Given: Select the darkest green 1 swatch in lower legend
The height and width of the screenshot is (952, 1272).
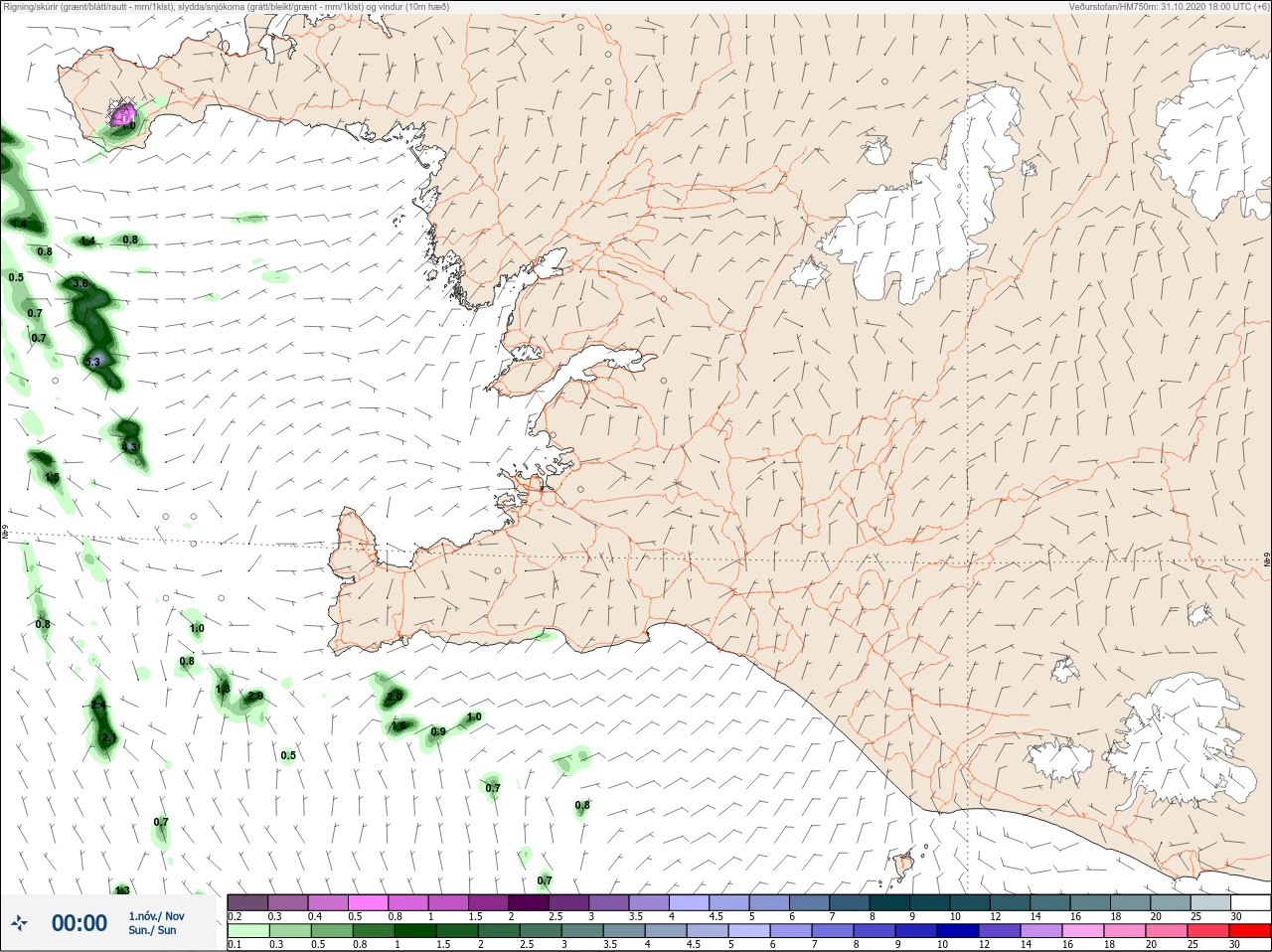Looking at the screenshot, I should pyautogui.click(x=414, y=931).
